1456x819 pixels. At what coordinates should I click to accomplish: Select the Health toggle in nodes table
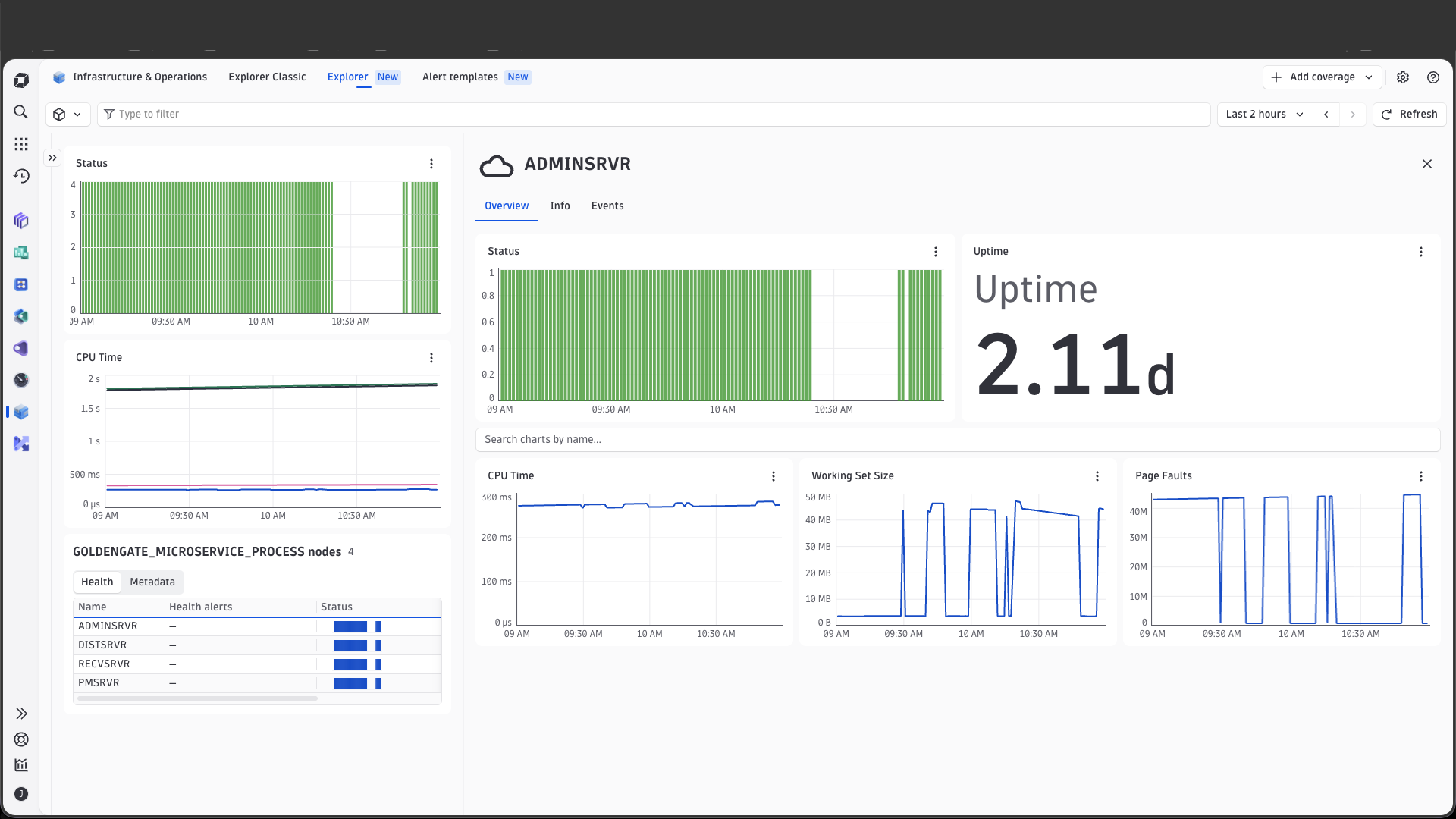(x=97, y=582)
